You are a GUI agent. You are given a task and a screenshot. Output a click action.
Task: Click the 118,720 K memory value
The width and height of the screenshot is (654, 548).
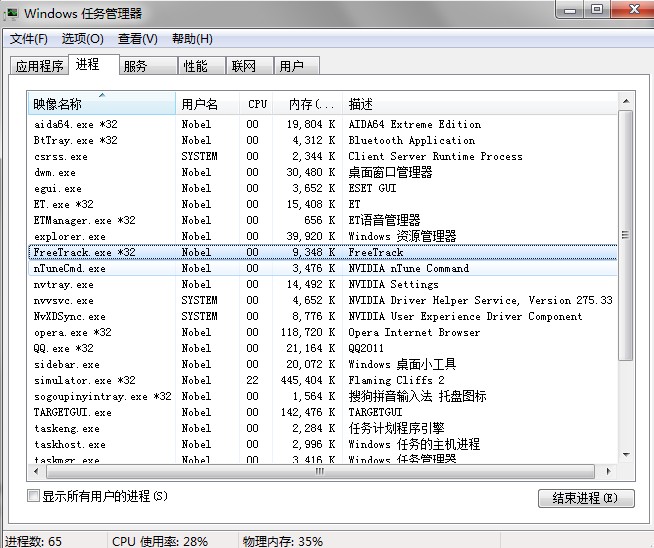[308, 332]
